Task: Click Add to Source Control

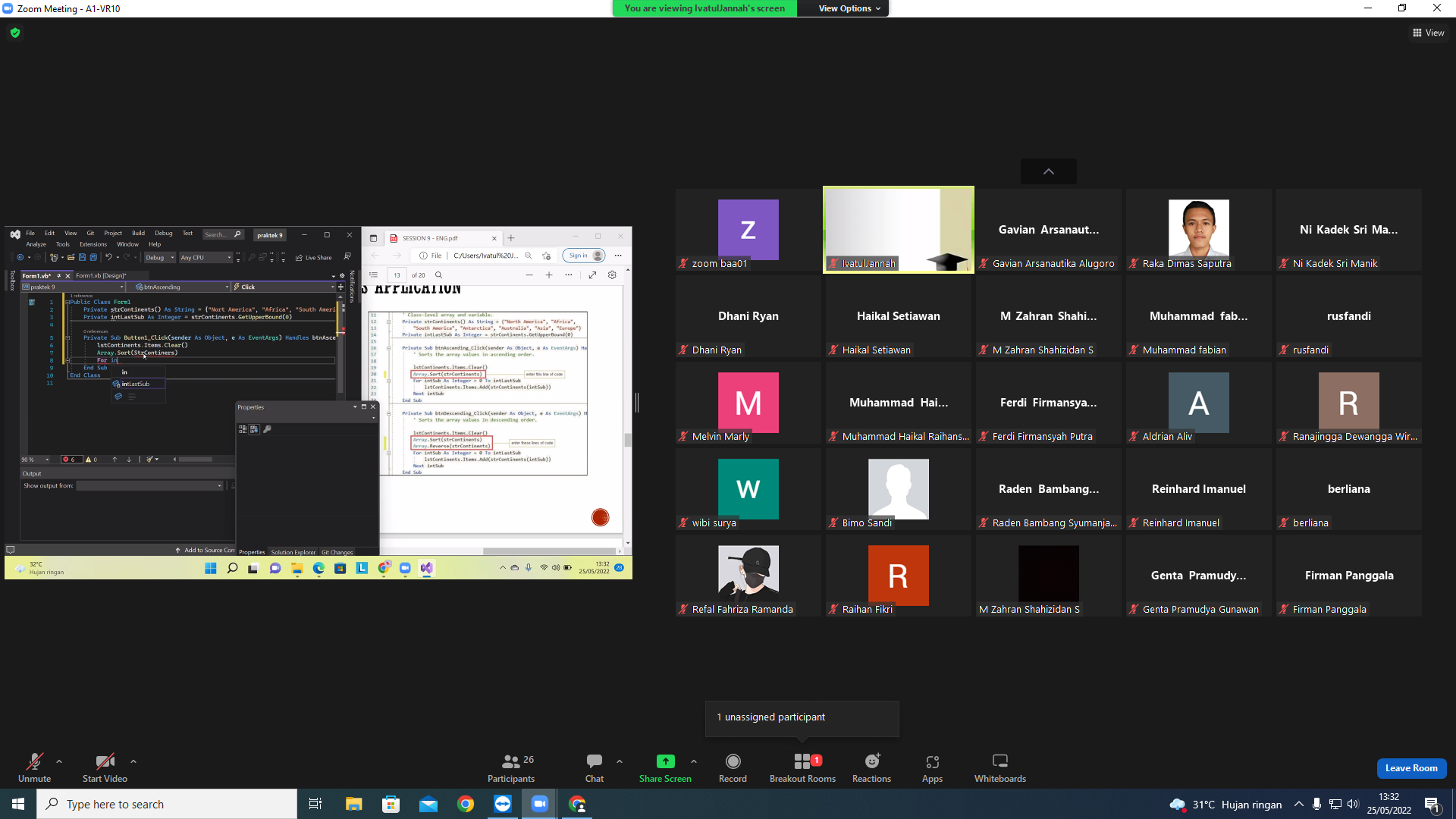Action: coord(205,551)
